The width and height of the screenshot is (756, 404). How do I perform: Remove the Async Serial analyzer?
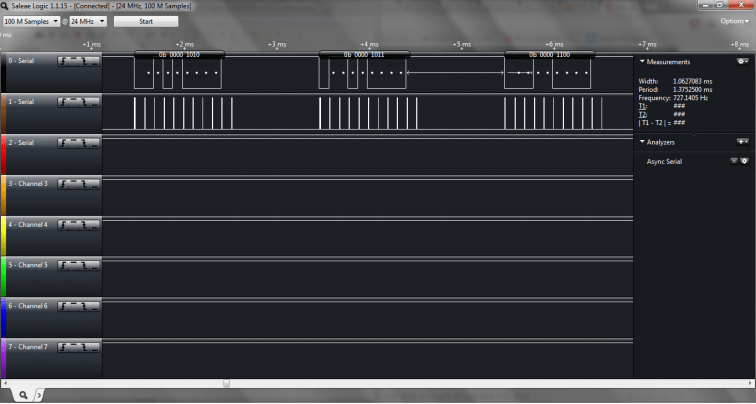coord(734,161)
